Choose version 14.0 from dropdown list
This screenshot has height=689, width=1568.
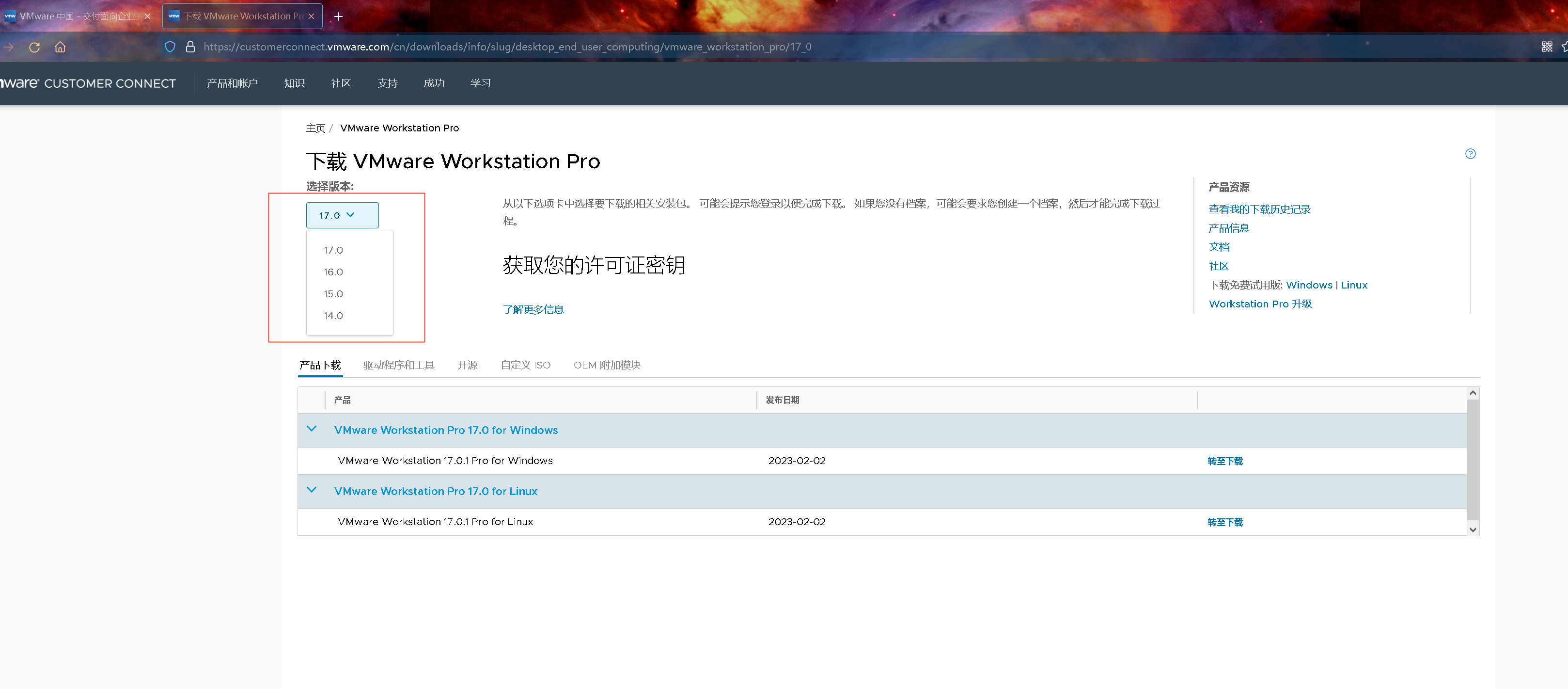(333, 316)
